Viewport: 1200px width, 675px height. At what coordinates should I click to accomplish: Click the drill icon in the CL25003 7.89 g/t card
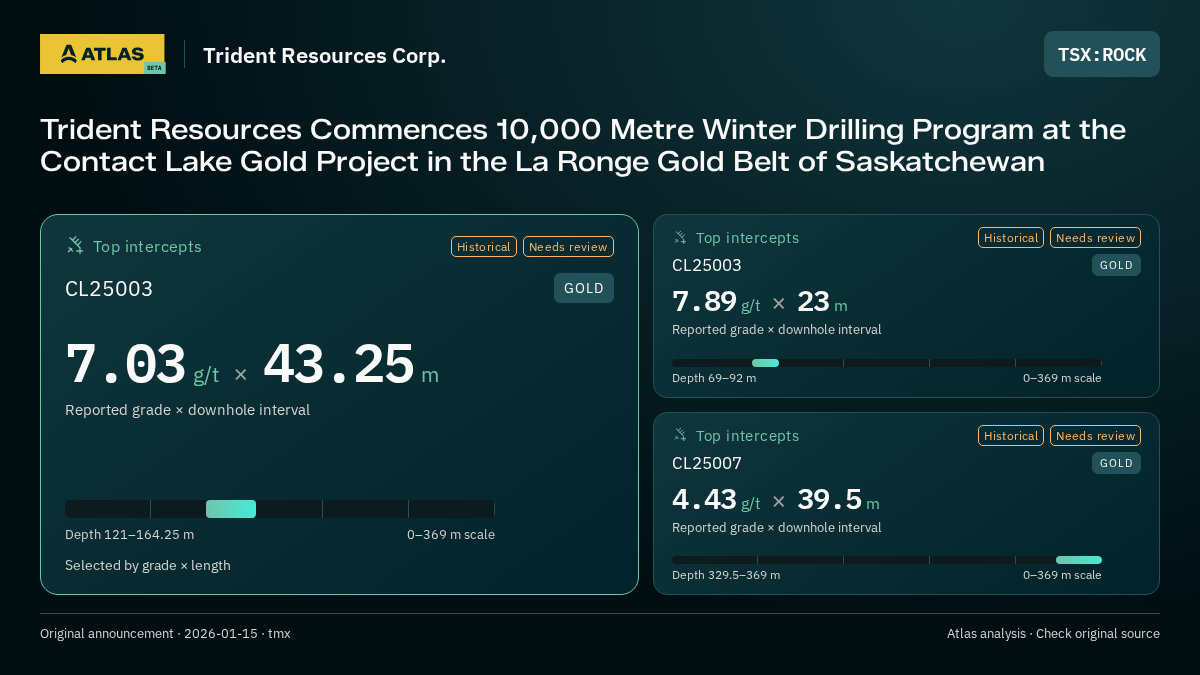(680, 237)
